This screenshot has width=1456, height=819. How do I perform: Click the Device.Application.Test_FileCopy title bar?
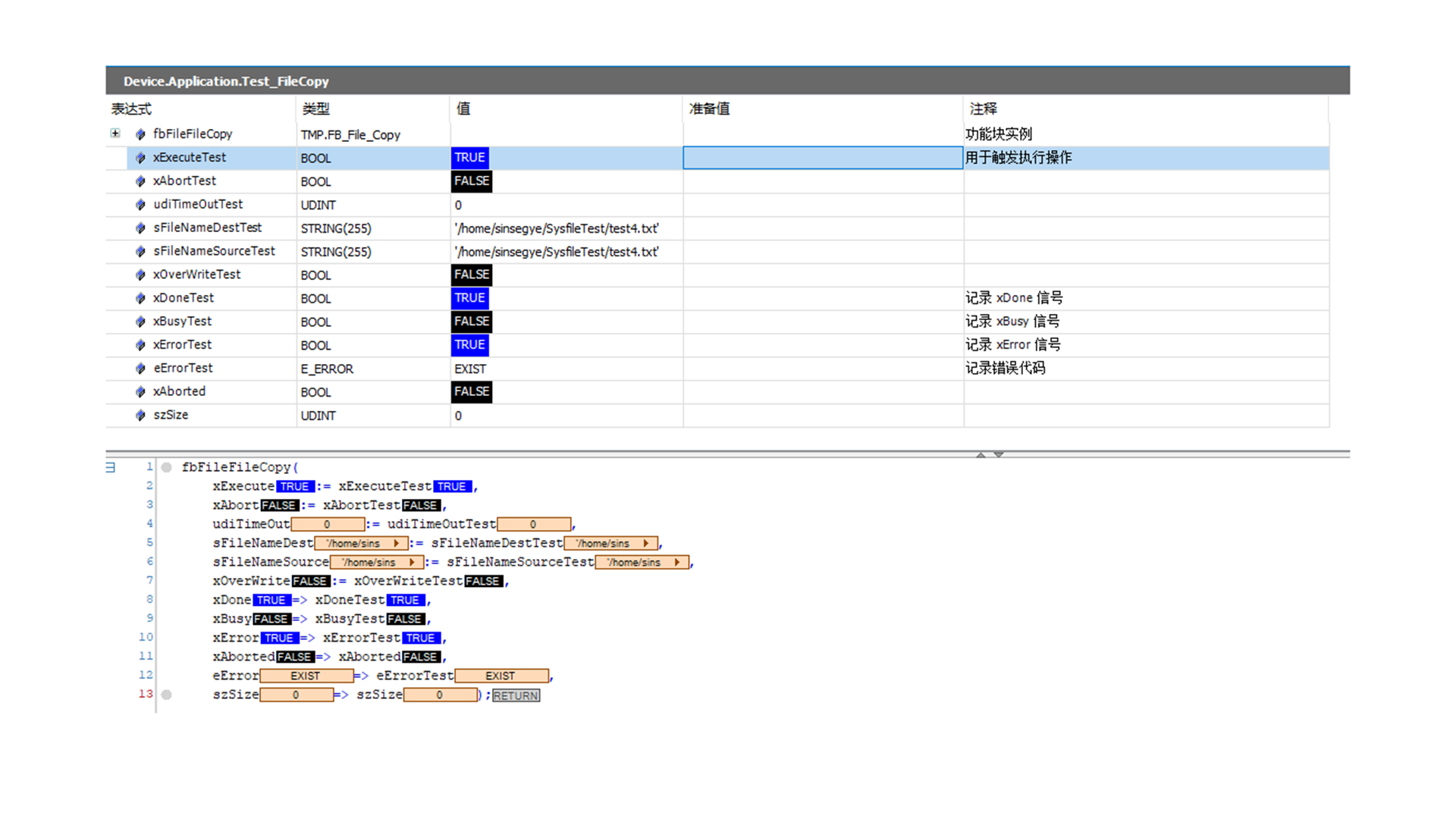coord(727,81)
